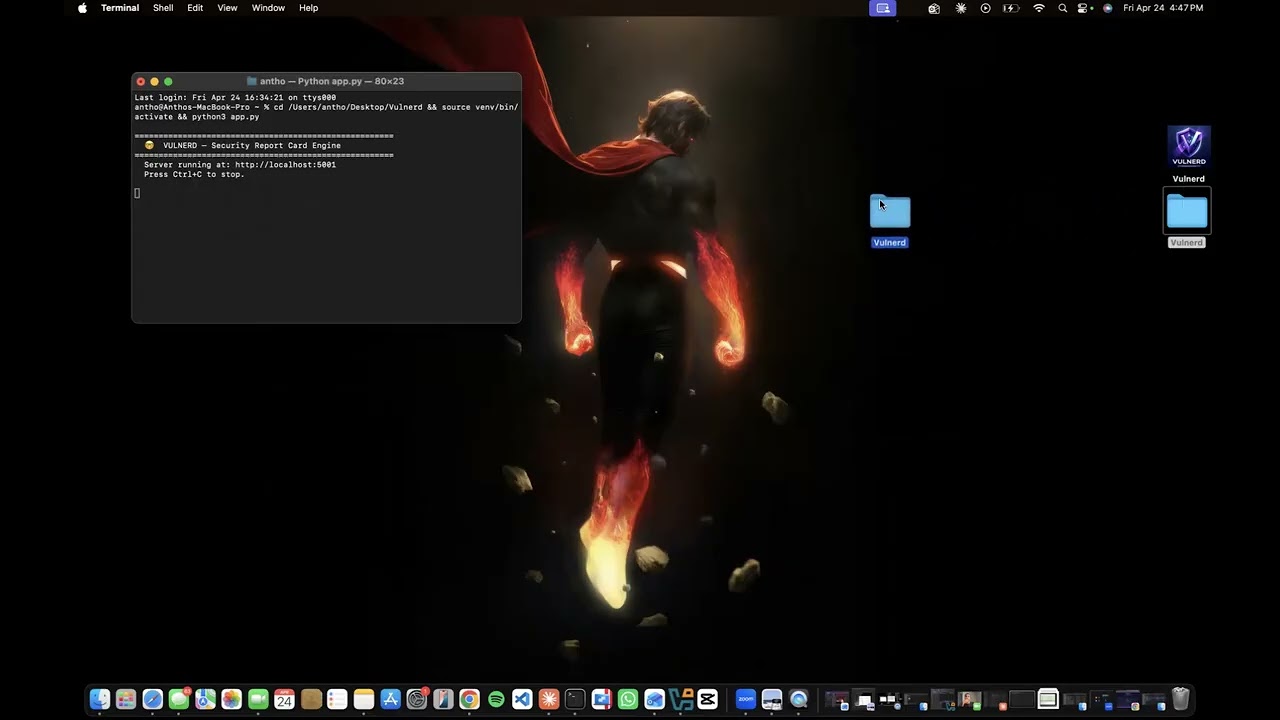Screen dimensions: 1280x720
Task: Click the play circle menu bar icon
Action: [985, 8]
